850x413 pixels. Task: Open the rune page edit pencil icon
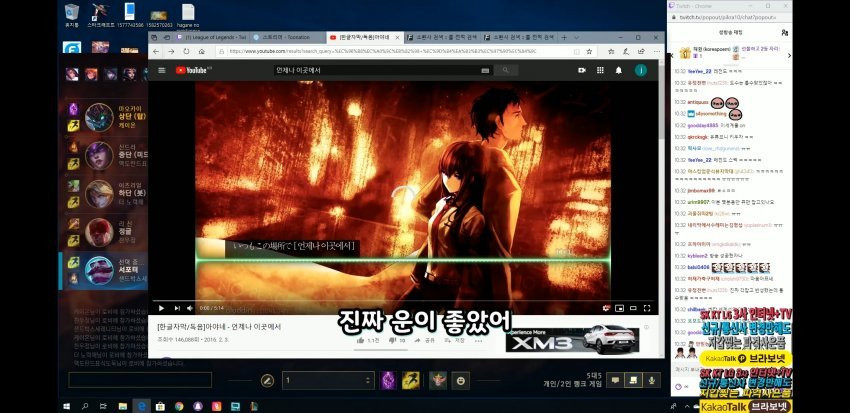click(267, 380)
